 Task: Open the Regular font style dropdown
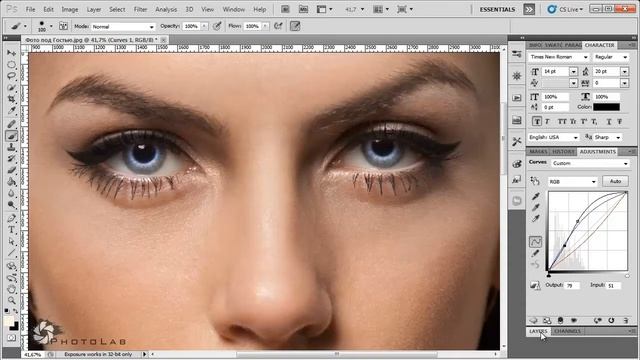pos(611,57)
